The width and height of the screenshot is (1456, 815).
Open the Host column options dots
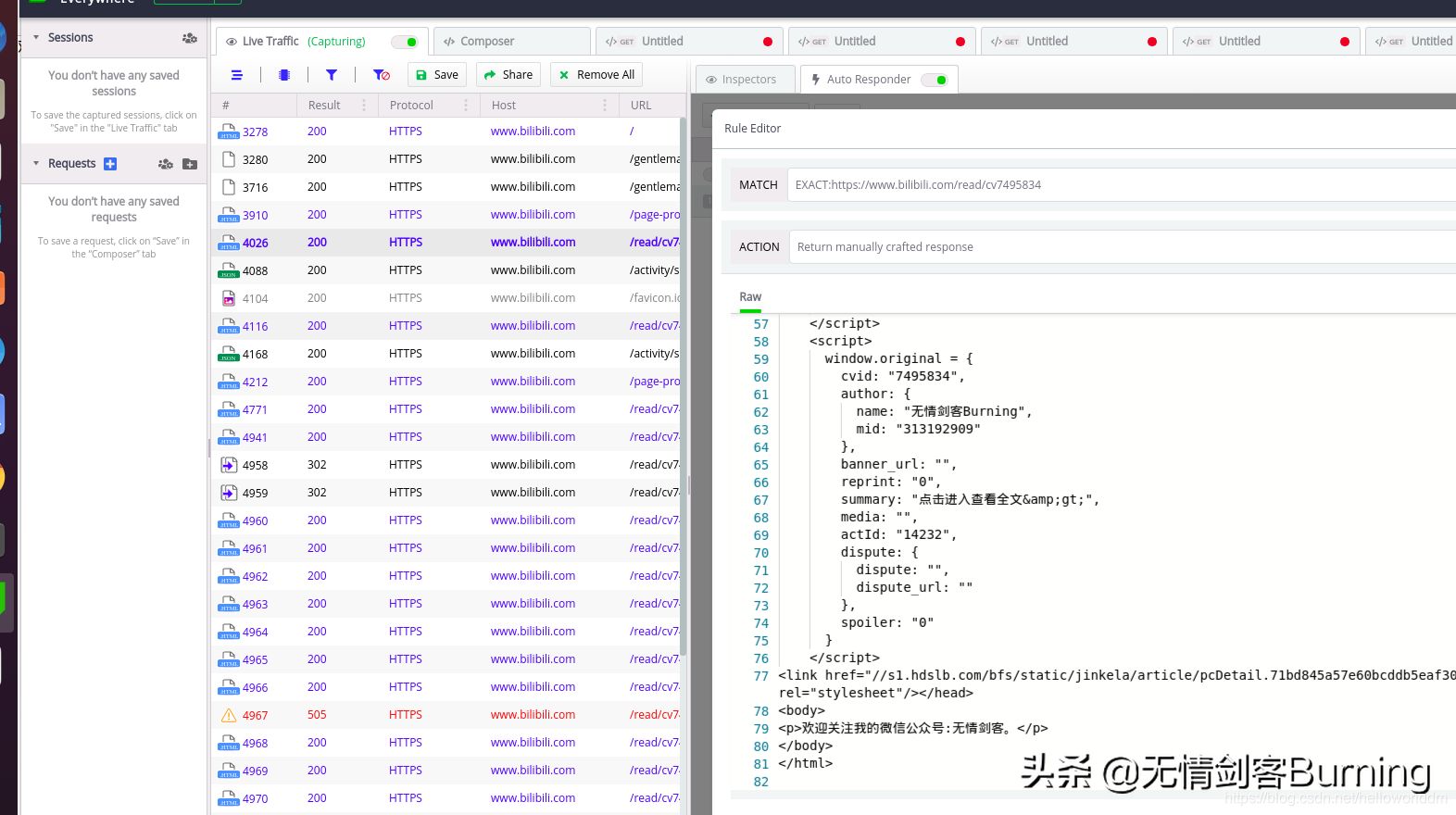tap(605, 106)
